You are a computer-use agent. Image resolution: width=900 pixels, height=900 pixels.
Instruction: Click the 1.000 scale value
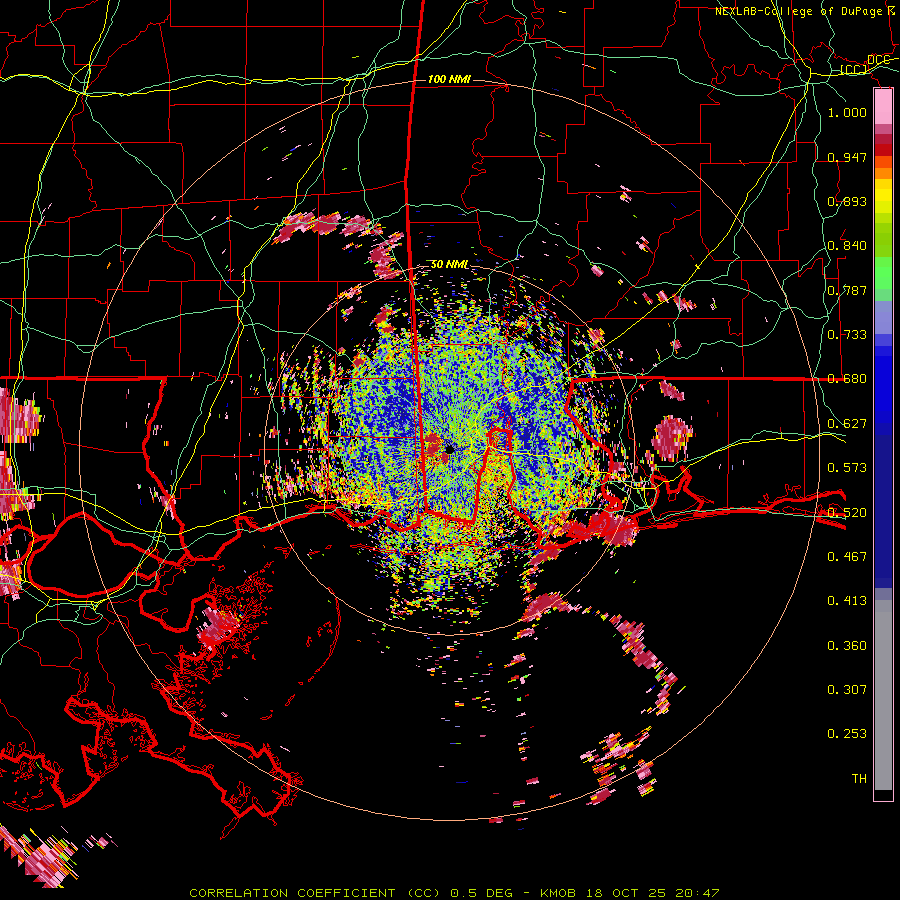click(x=847, y=112)
